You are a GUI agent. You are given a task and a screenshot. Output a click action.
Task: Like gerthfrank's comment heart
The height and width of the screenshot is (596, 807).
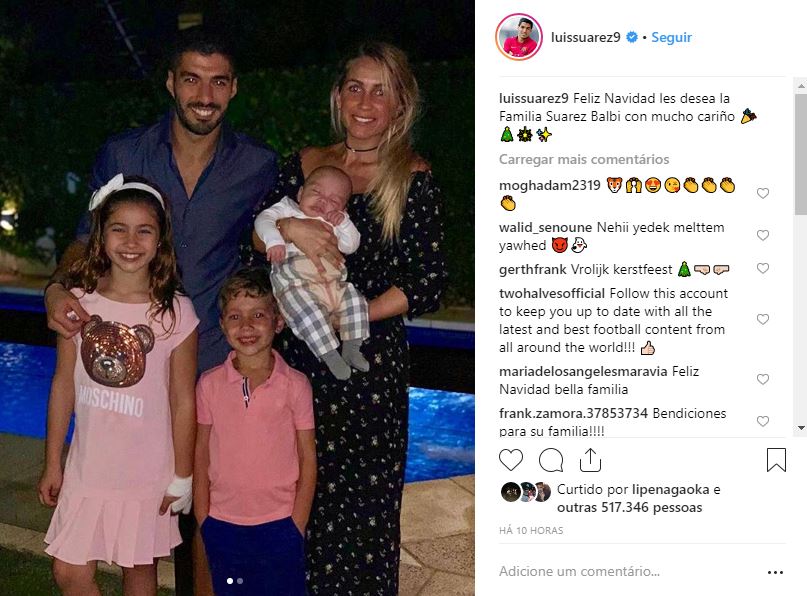pyautogui.click(x=763, y=268)
